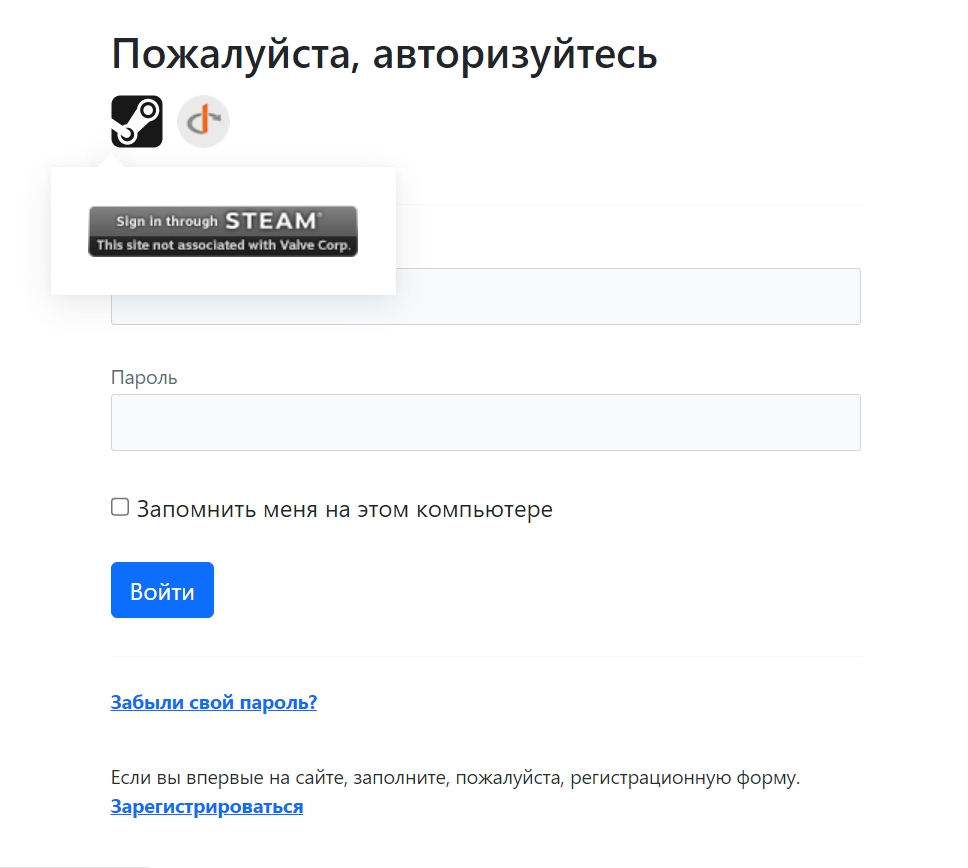
Task: Click the word 'авторизуйтесь' in the title
Action: pyautogui.click(x=515, y=54)
